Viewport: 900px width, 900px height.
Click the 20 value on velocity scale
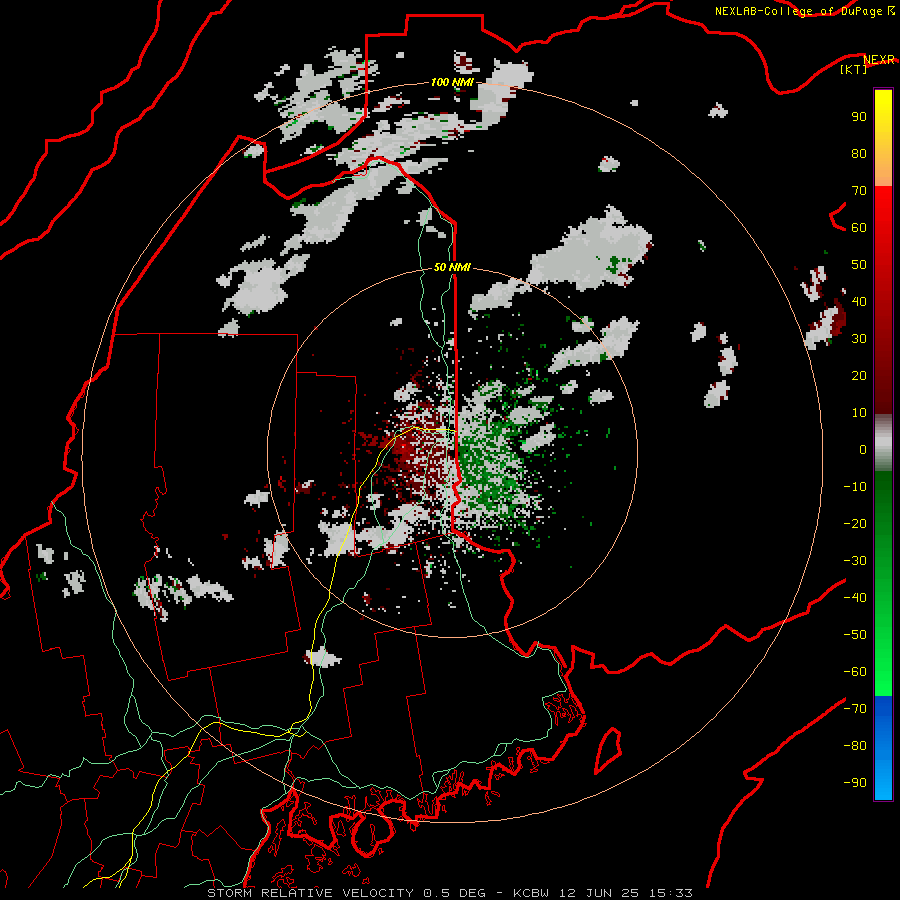tap(859, 375)
